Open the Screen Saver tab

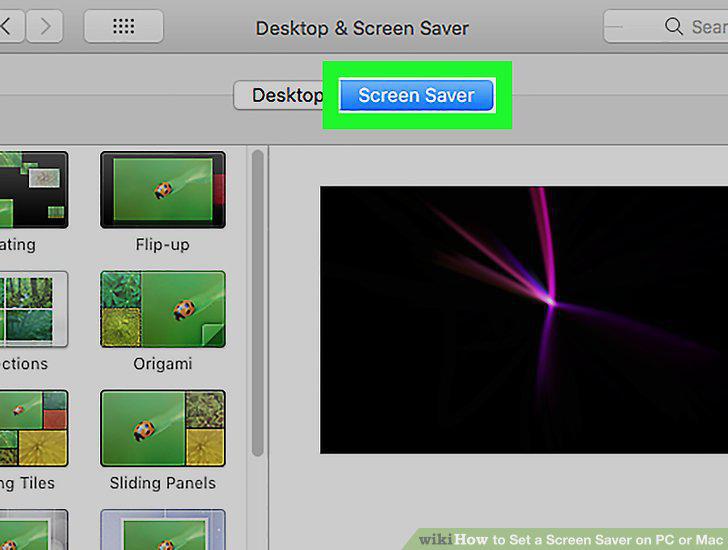pos(416,95)
